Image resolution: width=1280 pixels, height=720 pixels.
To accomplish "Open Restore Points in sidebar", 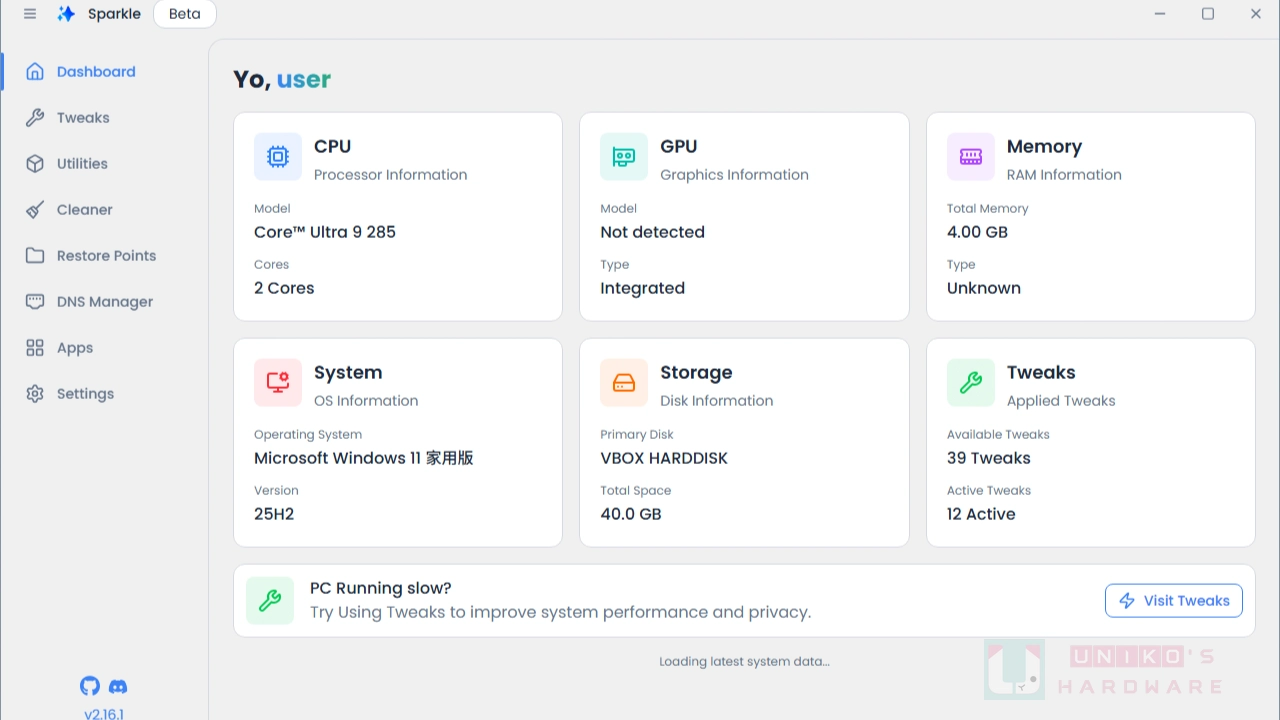I will [104, 256].
